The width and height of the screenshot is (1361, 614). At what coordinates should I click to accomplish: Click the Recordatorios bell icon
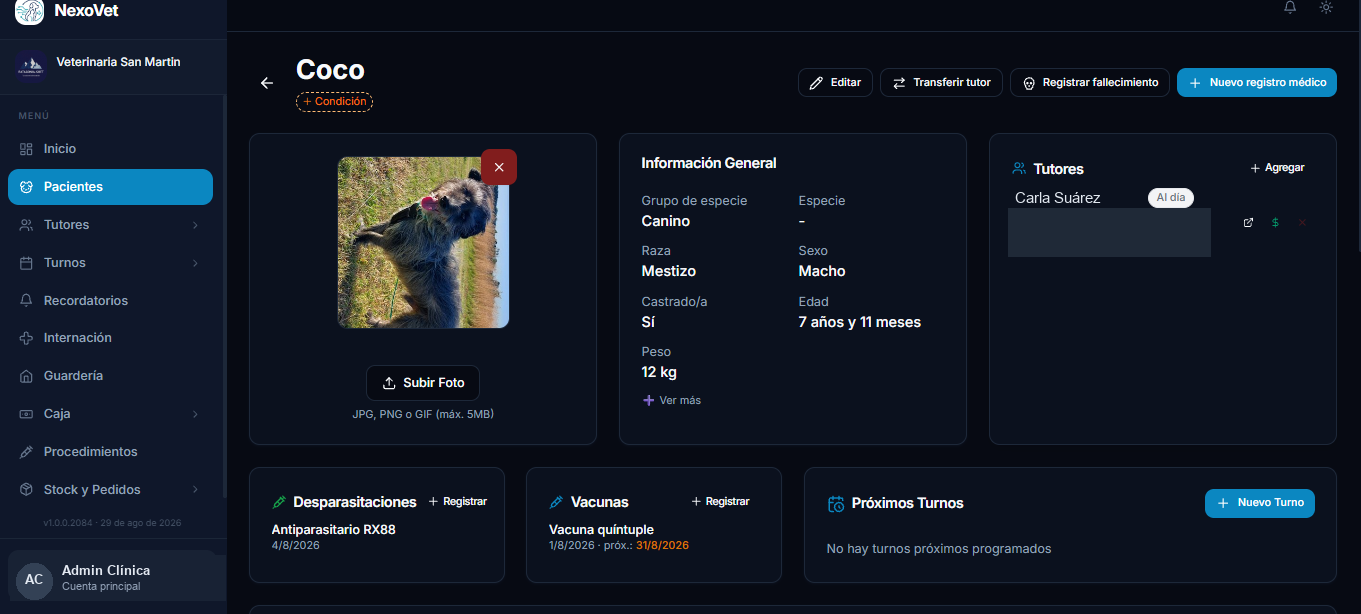click(x=26, y=301)
